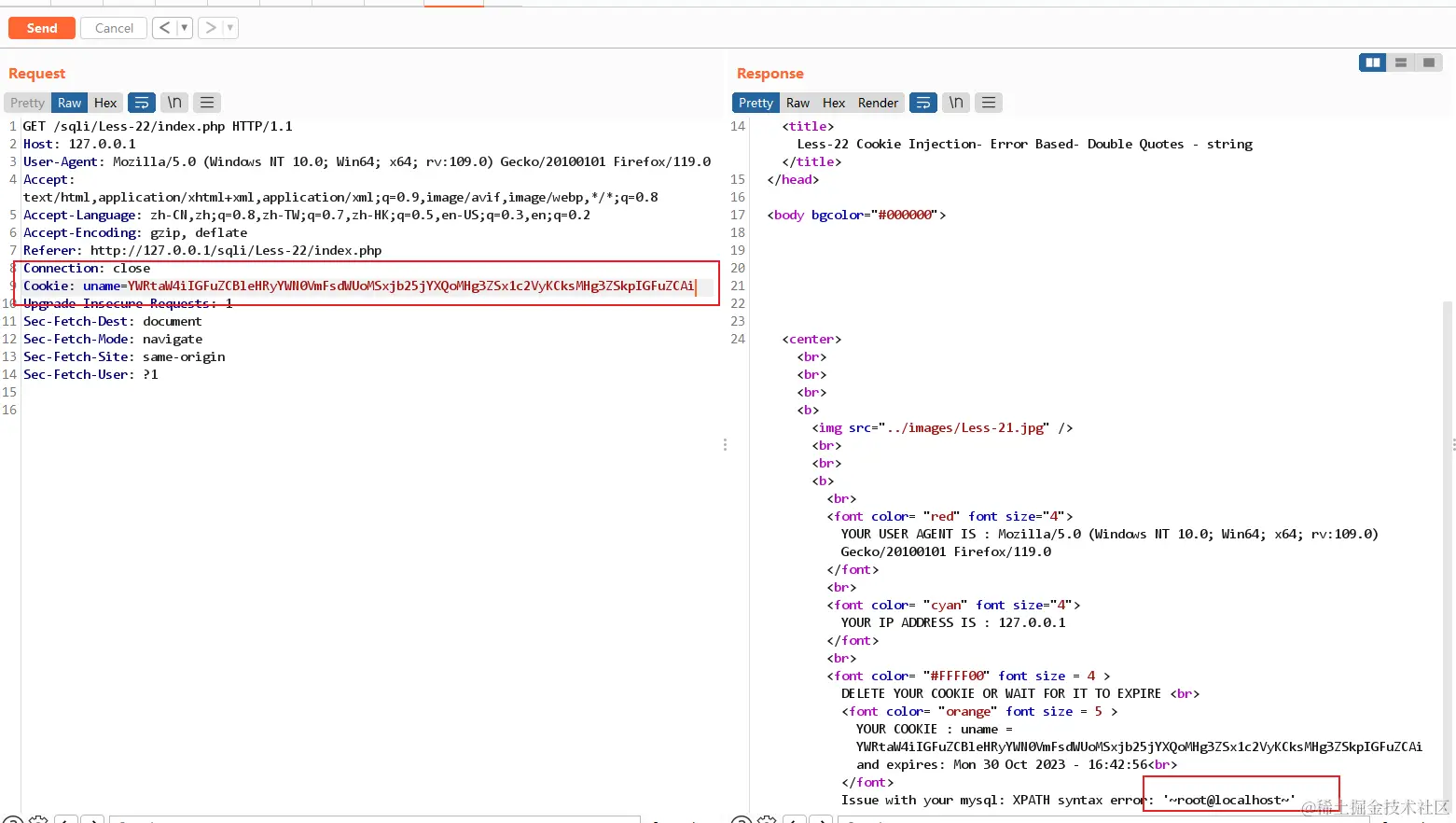The width and height of the screenshot is (1456, 823).
Task: Switch Request view to Raw tab
Action: (x=70, y=103)
